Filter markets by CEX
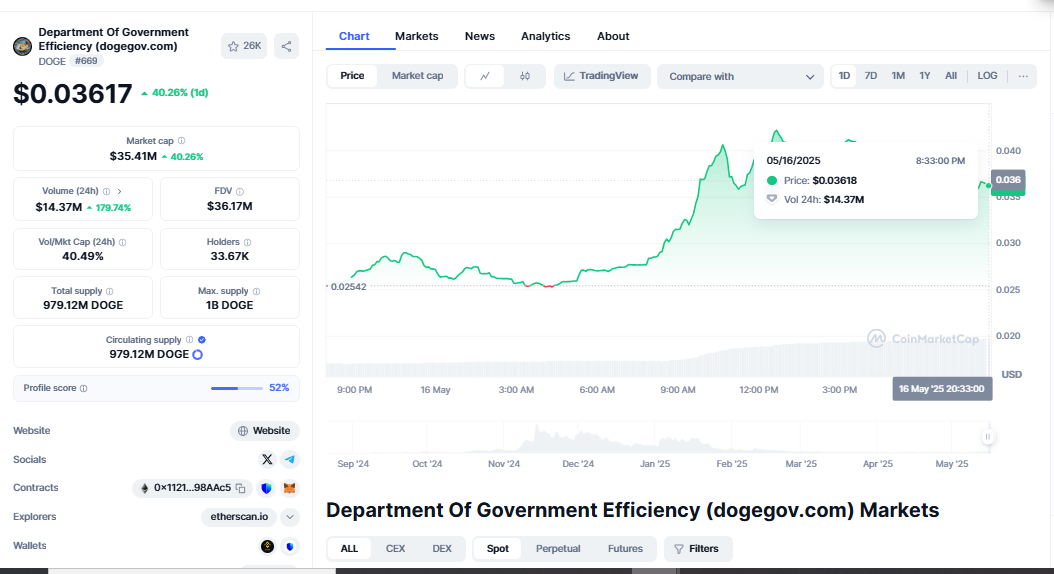The image size is (1054, 574). coord(395,548)
